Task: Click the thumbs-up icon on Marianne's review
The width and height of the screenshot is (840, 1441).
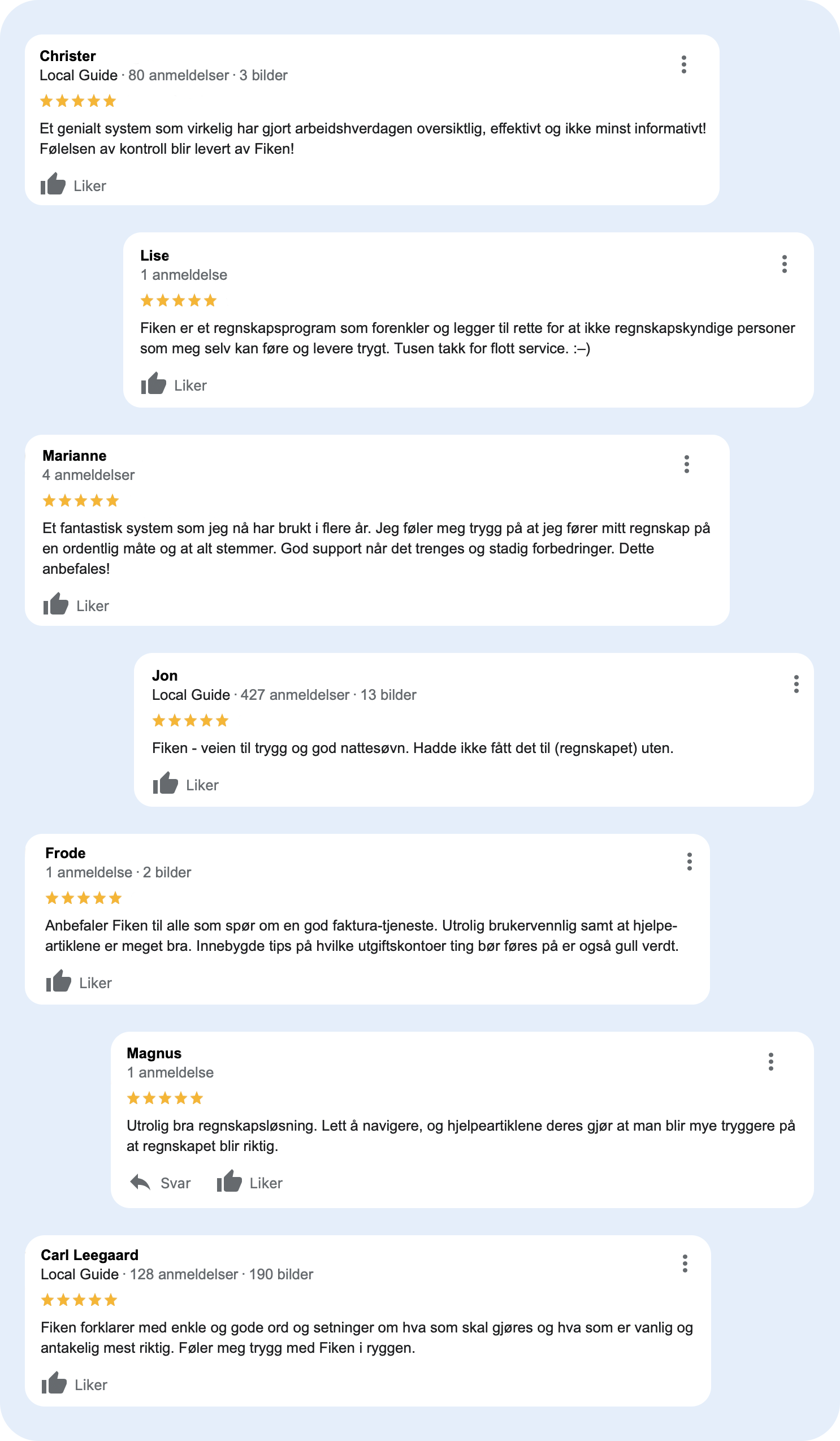Action: [55, 605]
